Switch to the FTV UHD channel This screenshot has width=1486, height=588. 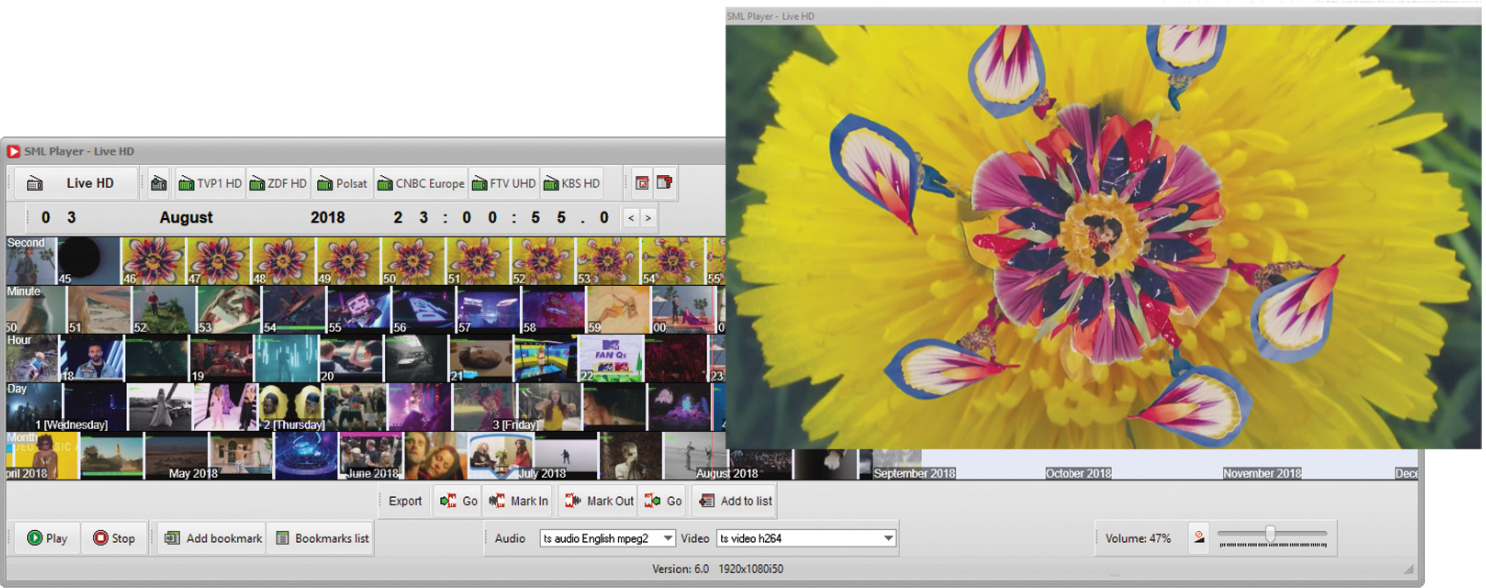(504, 184)
